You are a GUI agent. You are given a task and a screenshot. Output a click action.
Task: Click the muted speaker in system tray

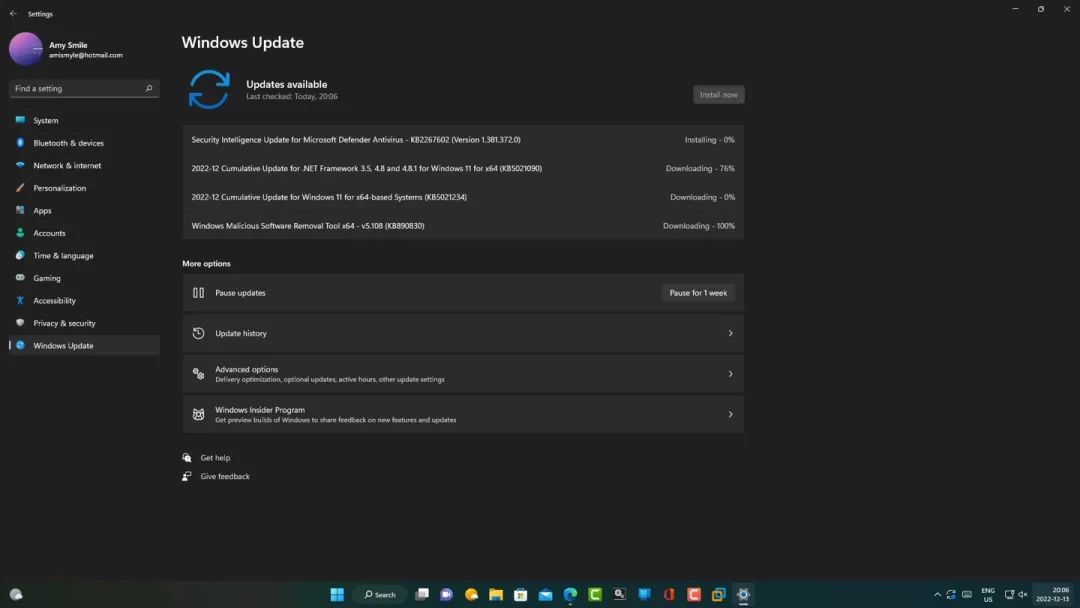[x=1022, y=594]
